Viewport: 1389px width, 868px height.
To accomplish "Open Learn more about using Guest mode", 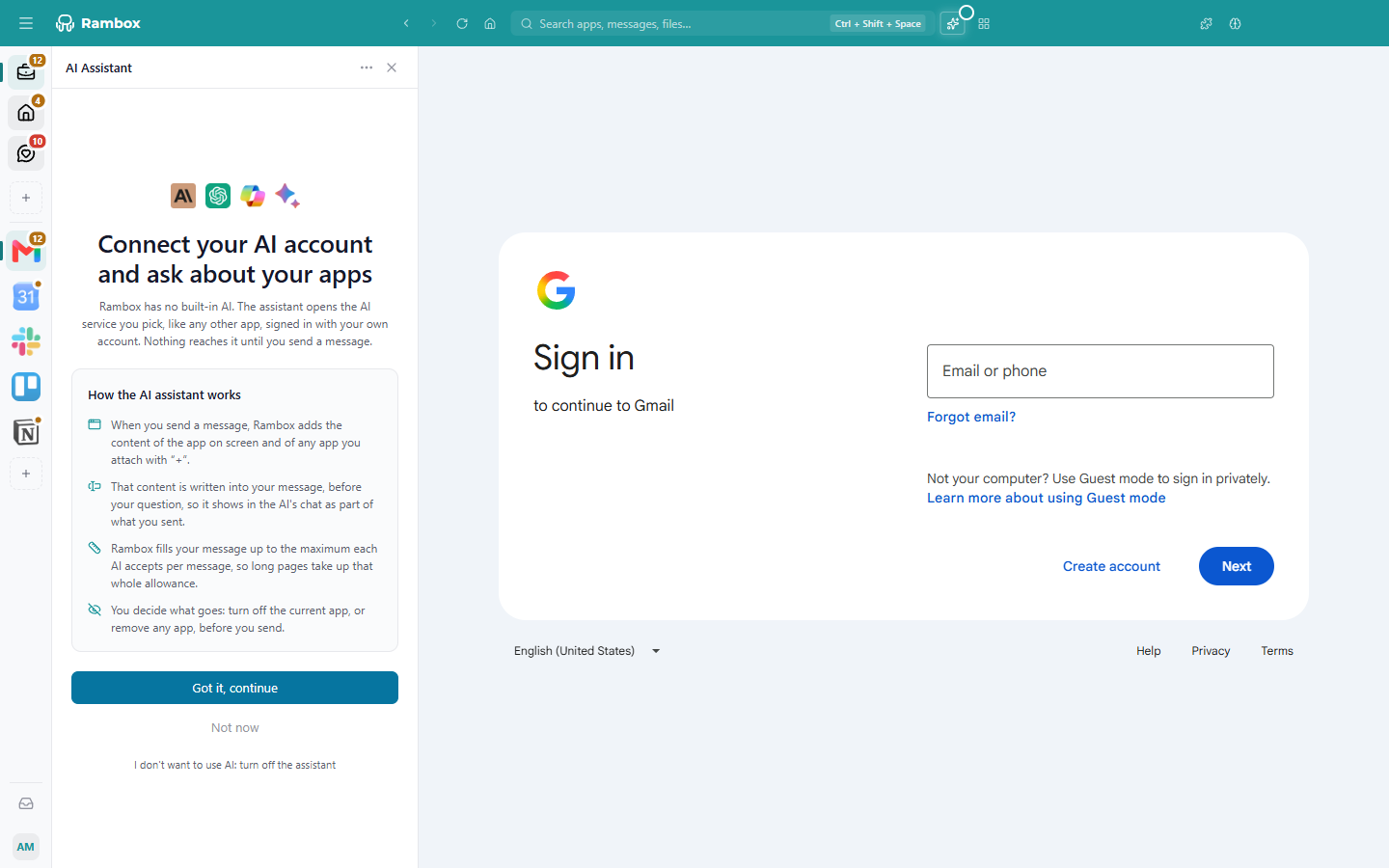I will (x=1047, y=498).
